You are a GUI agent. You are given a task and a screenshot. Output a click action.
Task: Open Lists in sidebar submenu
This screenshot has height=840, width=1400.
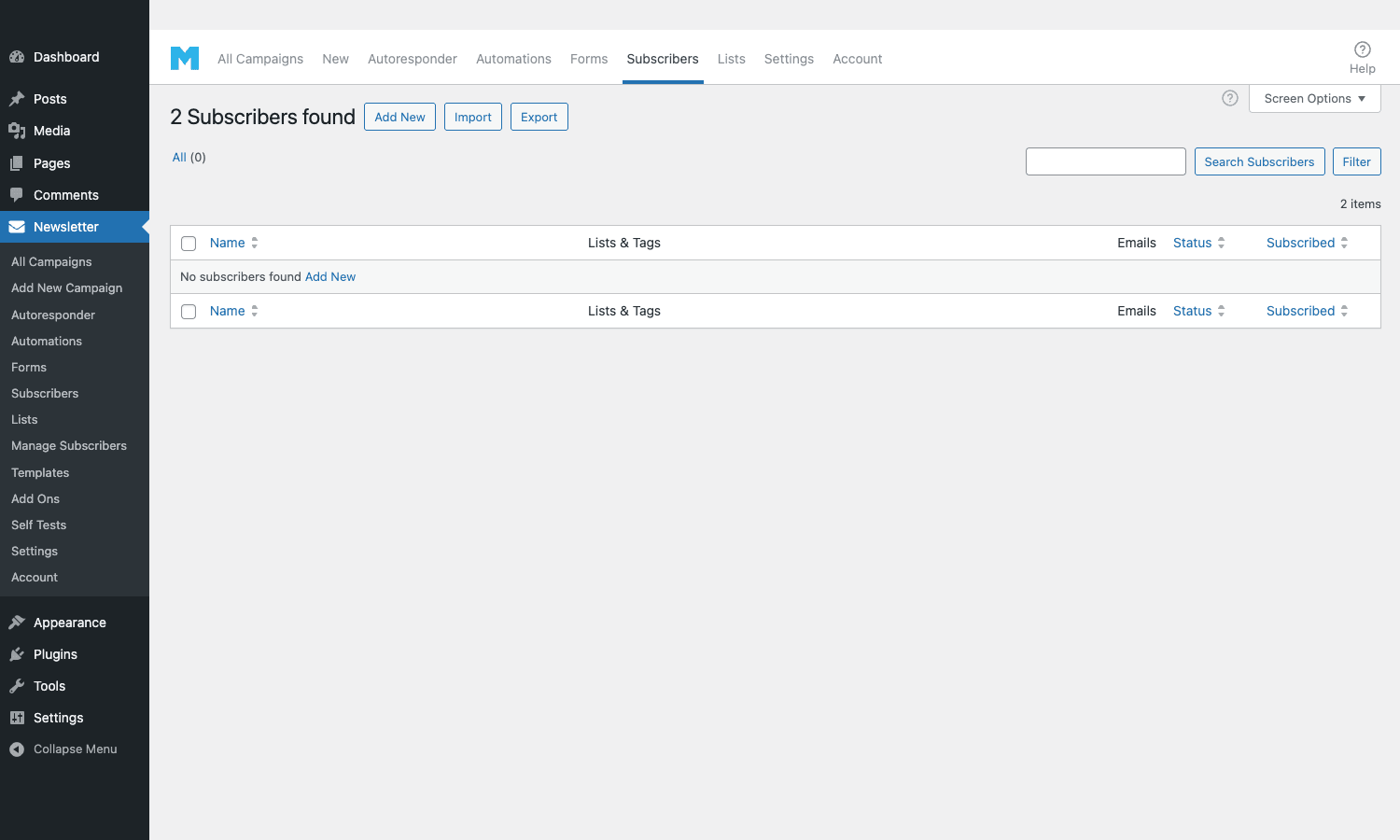[24, 419]
